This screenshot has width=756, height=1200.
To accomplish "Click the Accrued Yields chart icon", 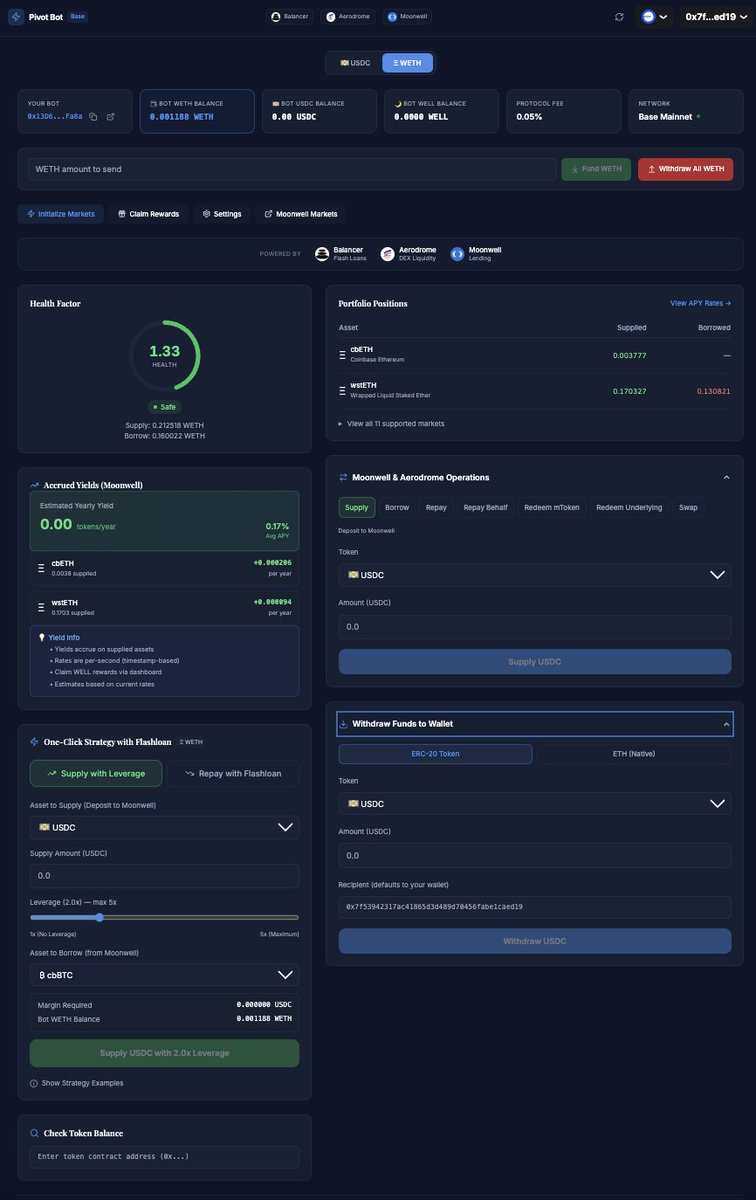I will [35, 485].
